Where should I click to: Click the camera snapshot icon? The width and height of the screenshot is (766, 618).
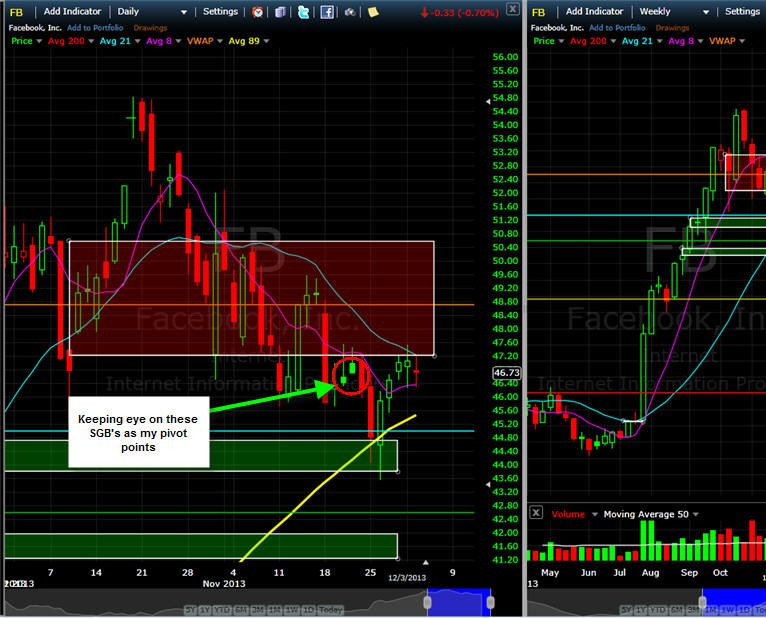pos(350,12)
